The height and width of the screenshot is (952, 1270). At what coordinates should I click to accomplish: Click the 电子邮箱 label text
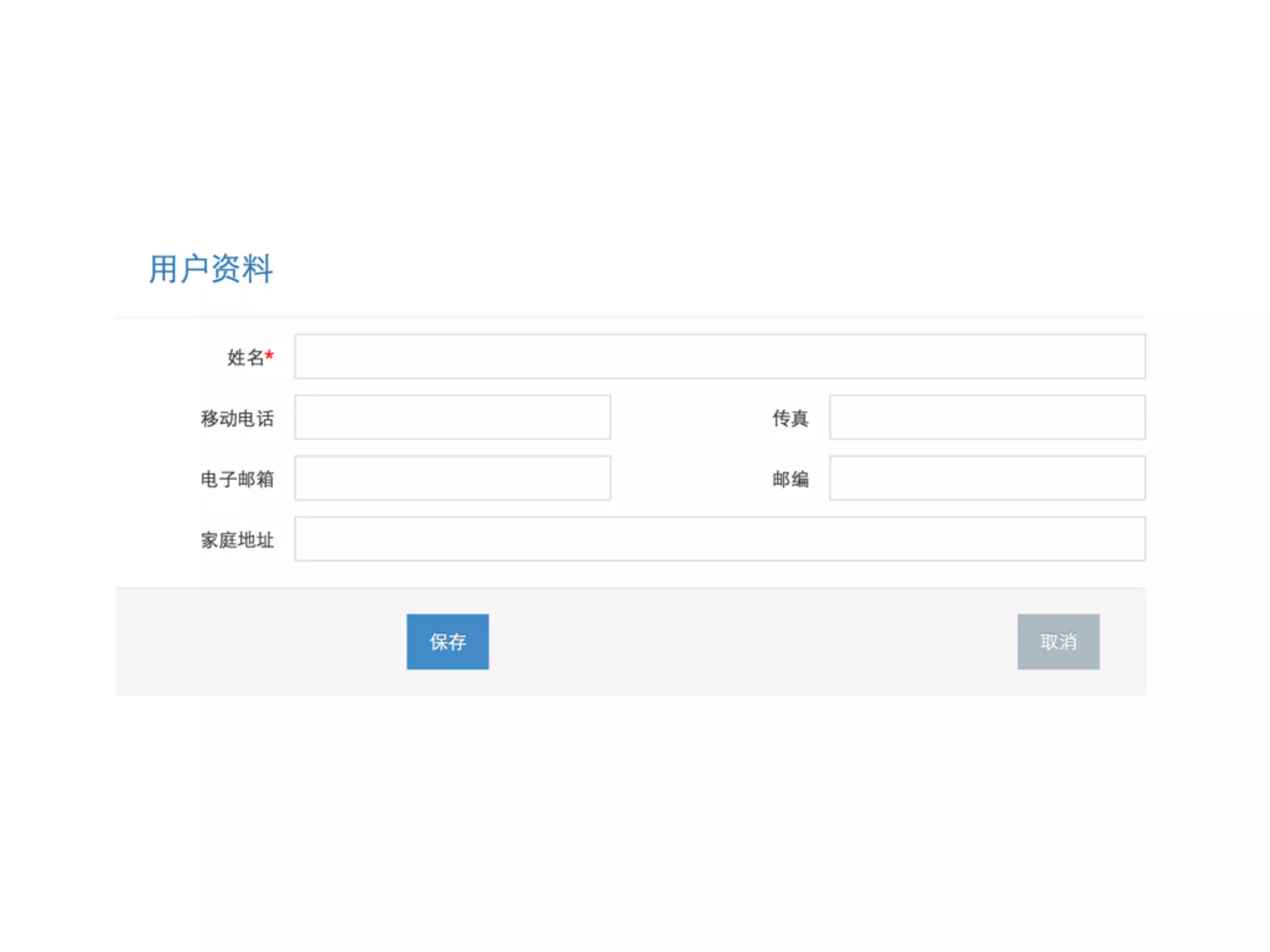(237, 479)
